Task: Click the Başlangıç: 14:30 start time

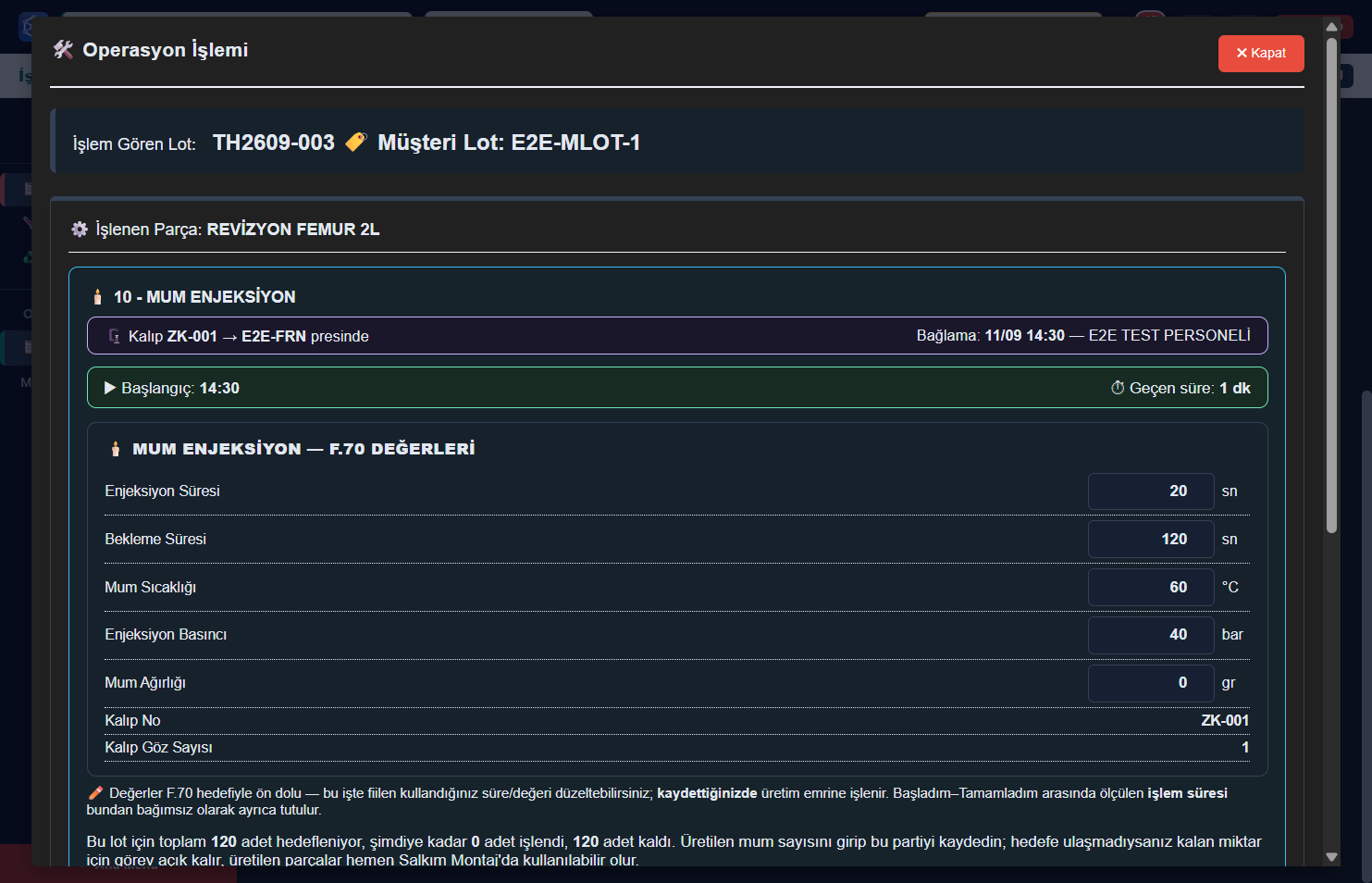Action: [180, 389]
